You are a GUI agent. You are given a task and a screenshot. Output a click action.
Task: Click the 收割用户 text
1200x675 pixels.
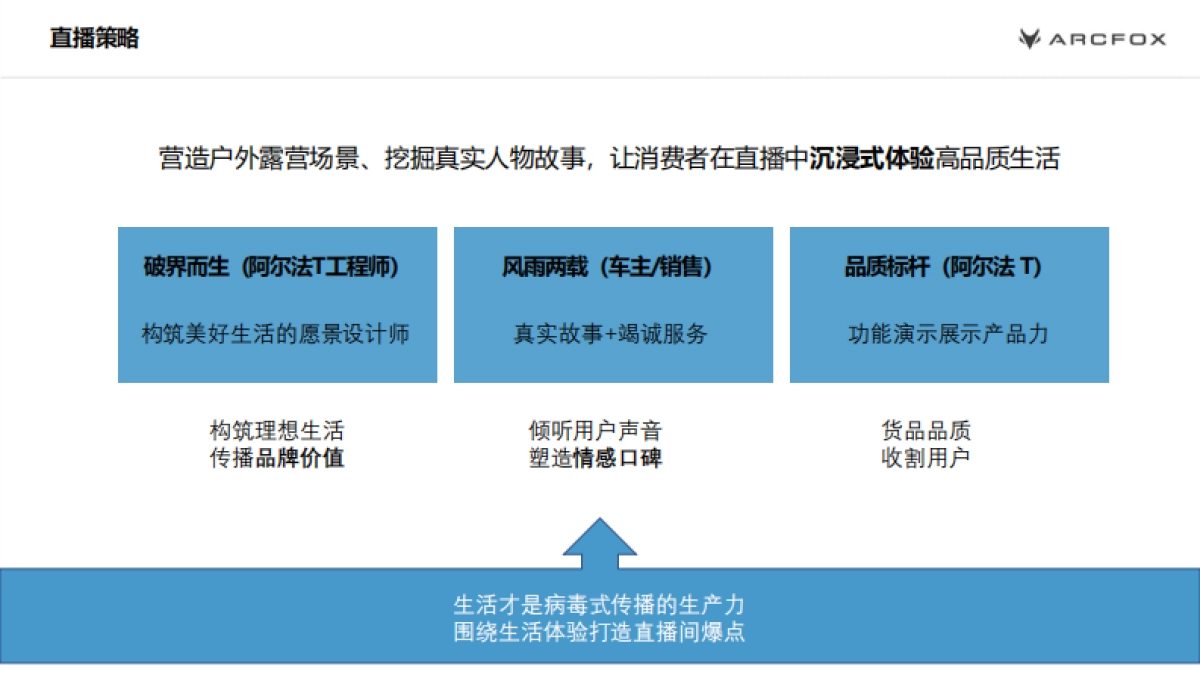[925, 456]
